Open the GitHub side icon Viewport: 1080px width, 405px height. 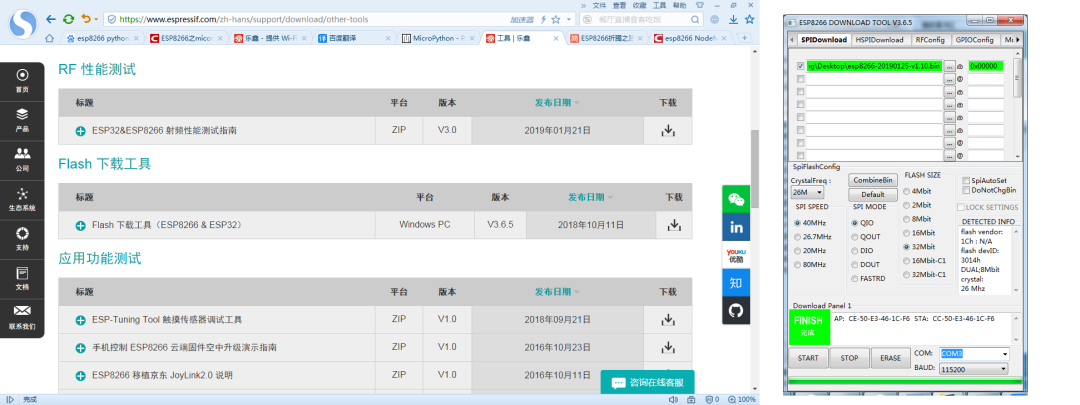click(x=736, y=311)
